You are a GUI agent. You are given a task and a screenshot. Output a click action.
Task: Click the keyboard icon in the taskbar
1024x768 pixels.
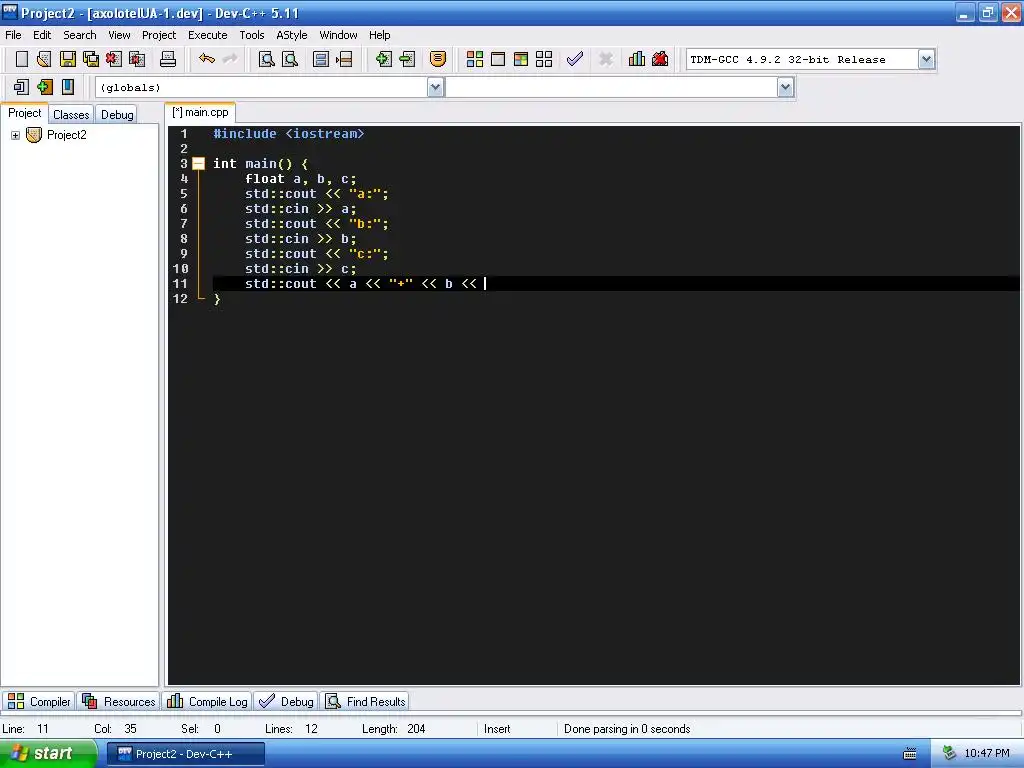point(910,754)
